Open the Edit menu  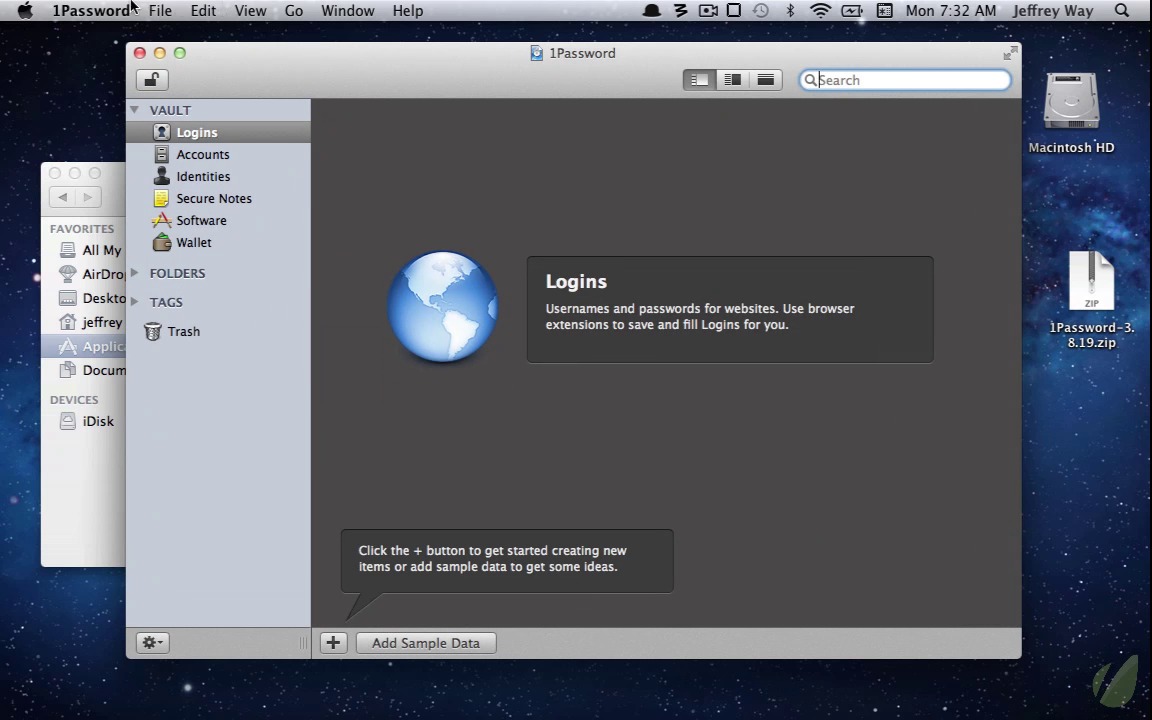point(203,10)
